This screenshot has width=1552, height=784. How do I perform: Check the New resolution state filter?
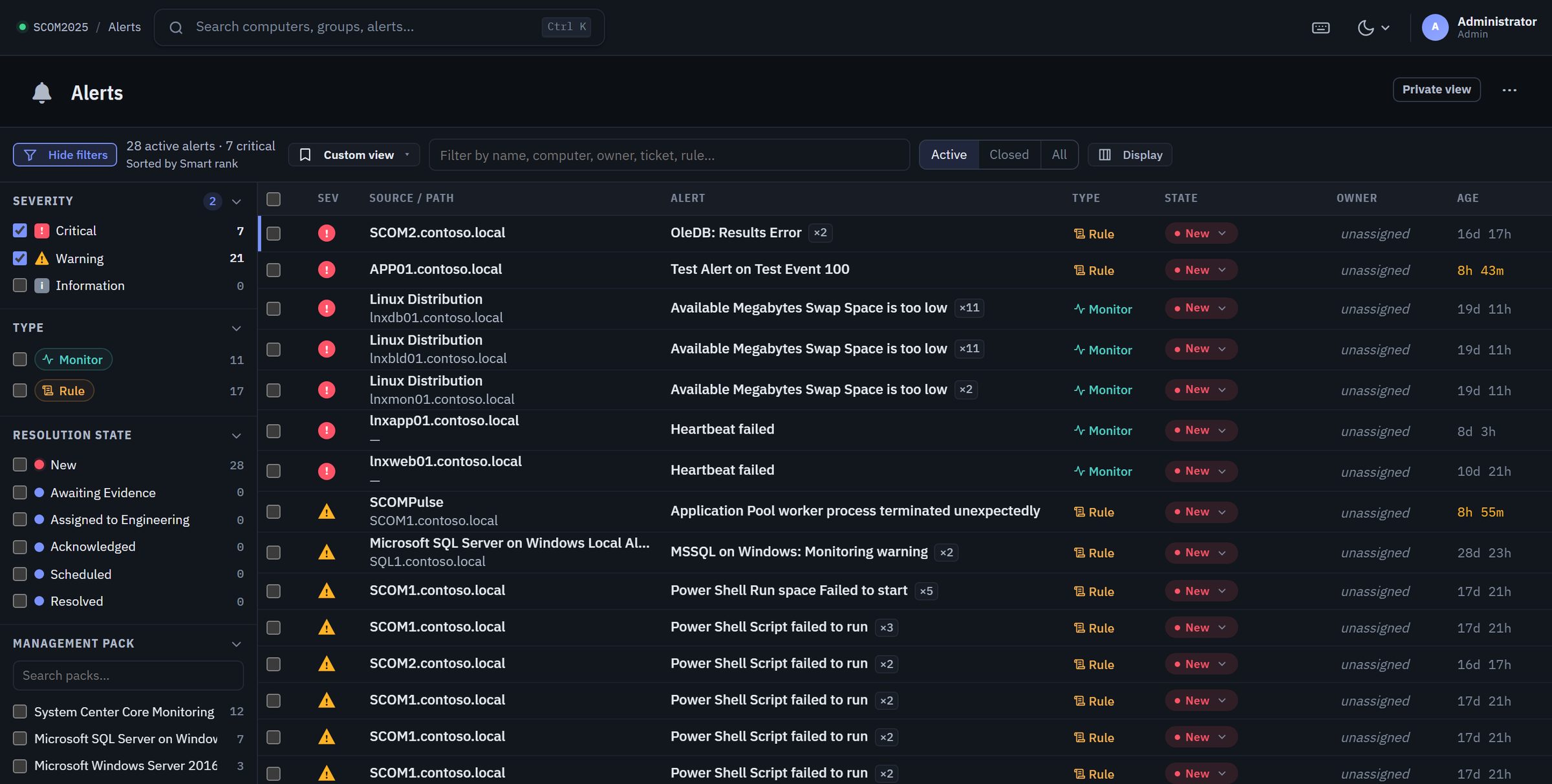20,465
